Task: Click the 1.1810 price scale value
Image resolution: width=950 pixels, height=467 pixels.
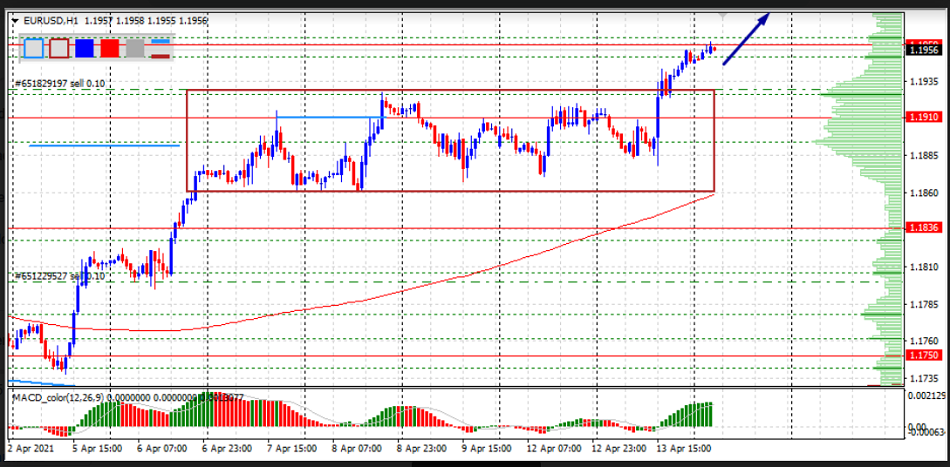Action: [x=923, y=267]
